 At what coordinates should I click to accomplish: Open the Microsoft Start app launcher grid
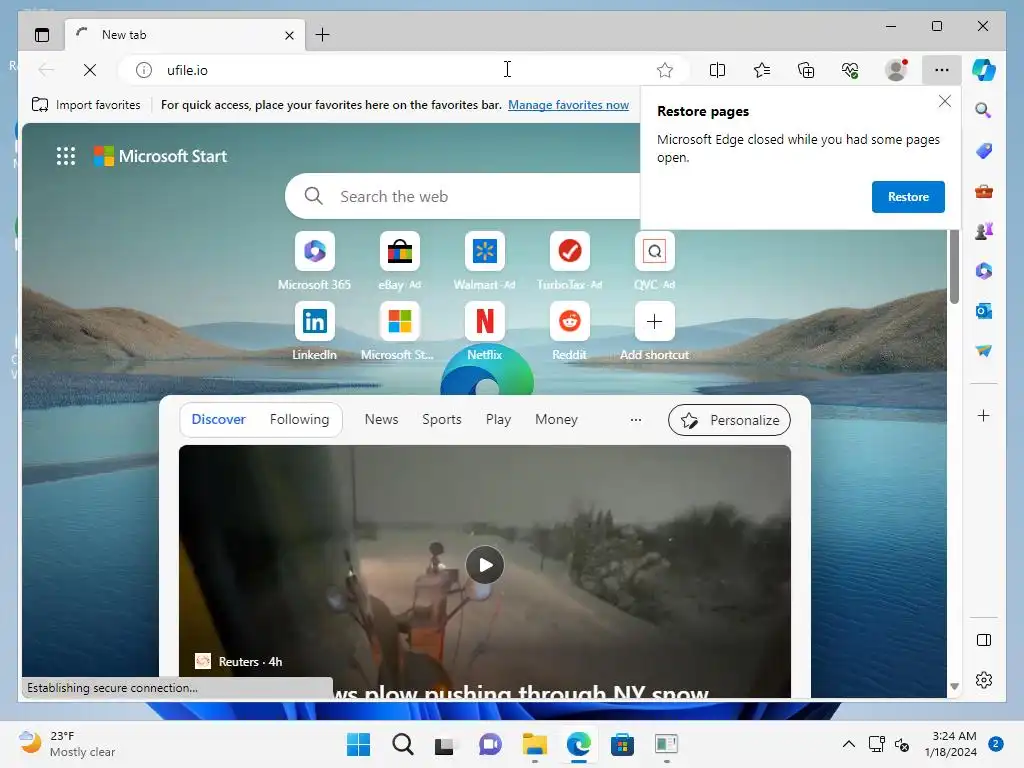(65, 156)
